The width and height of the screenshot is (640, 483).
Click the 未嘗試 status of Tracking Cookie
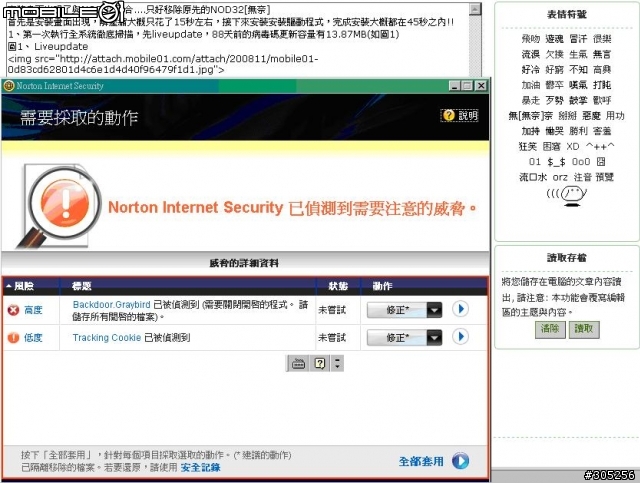click(x=332, y=338)
